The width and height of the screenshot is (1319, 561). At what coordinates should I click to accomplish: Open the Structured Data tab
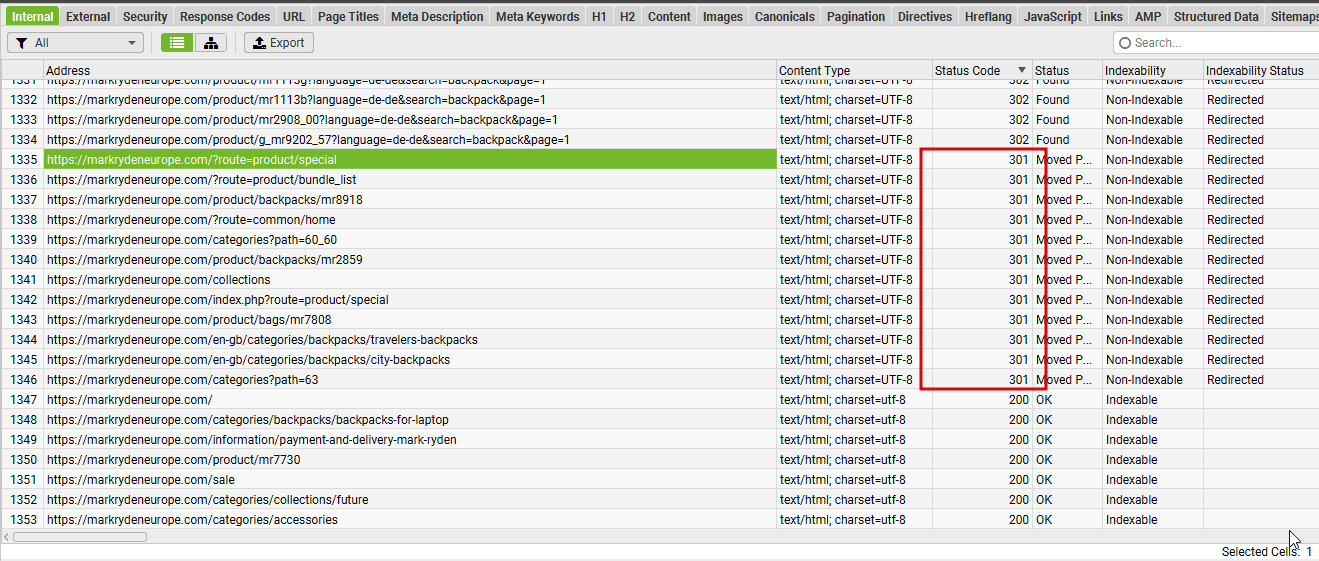(x=1216, y=16)
